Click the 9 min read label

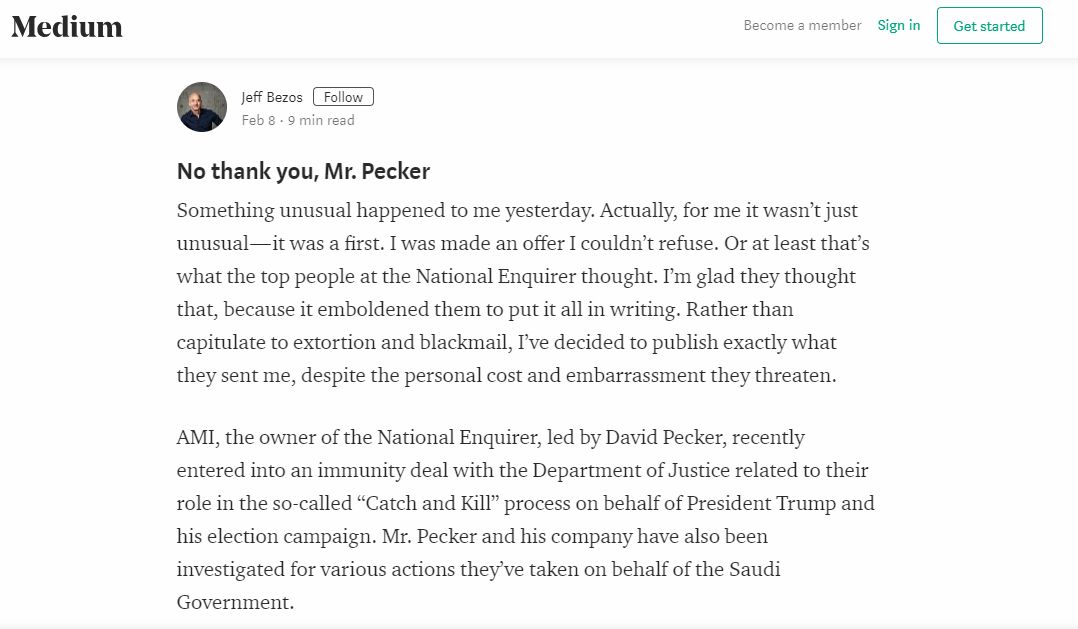coord(321,120)
